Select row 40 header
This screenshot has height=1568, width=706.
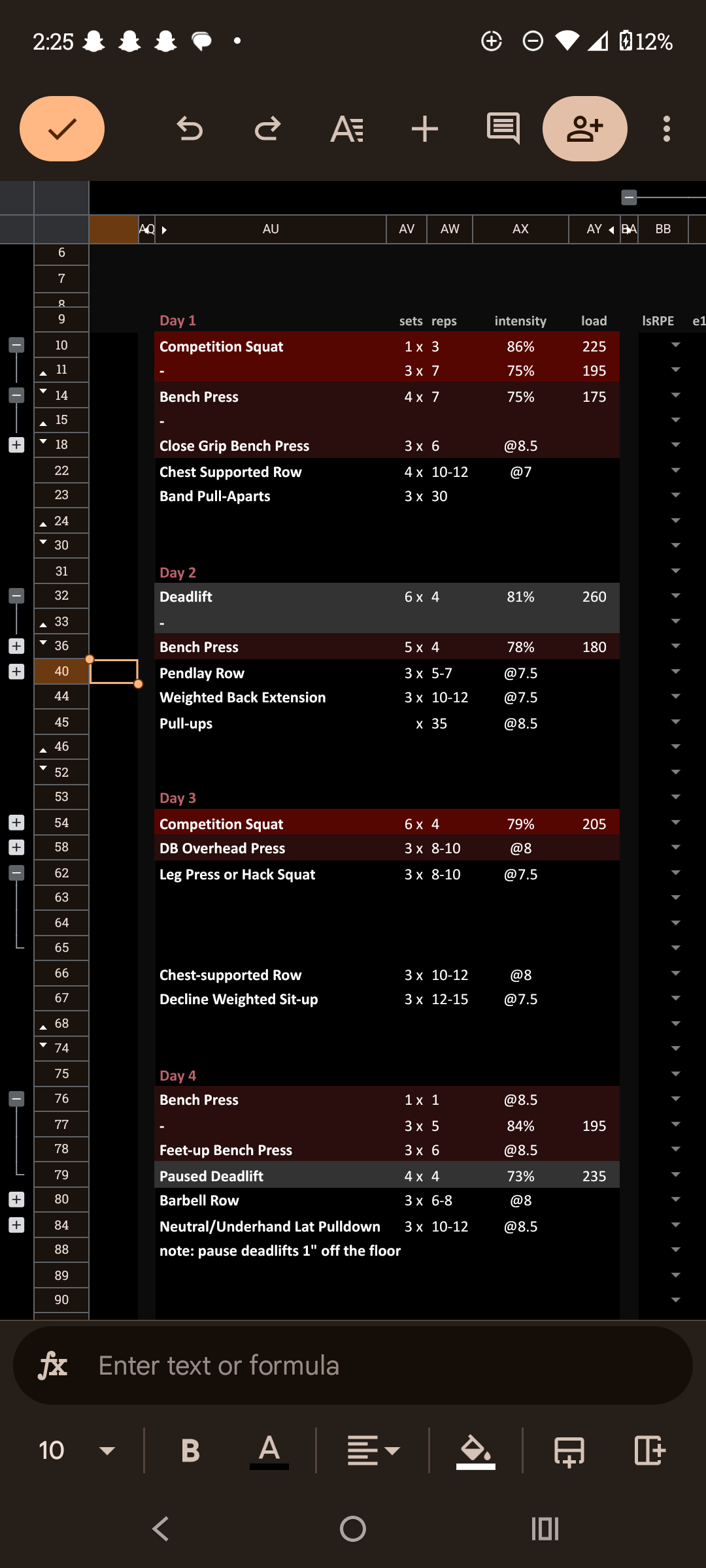[61, 672]
